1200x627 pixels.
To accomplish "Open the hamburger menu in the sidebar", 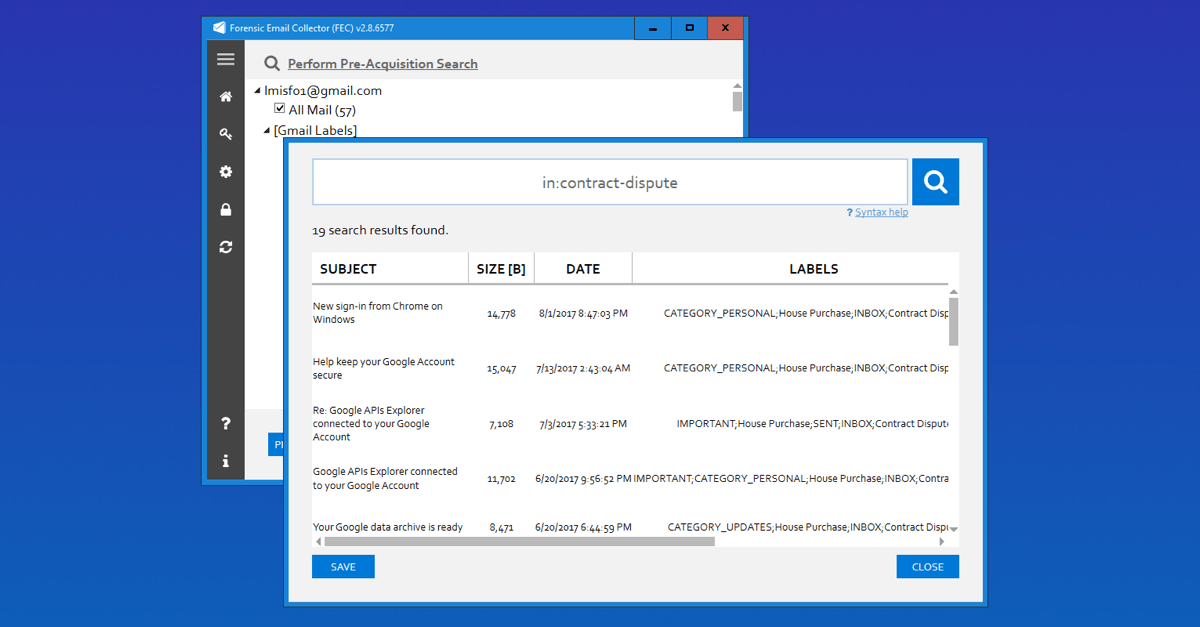I will click(225, 59).
